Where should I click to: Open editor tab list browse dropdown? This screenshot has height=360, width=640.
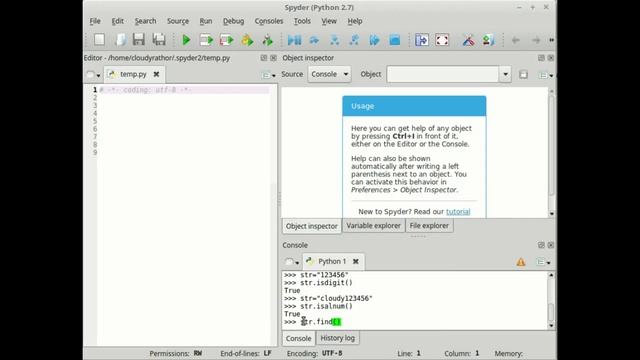click(x=93, y=75)
